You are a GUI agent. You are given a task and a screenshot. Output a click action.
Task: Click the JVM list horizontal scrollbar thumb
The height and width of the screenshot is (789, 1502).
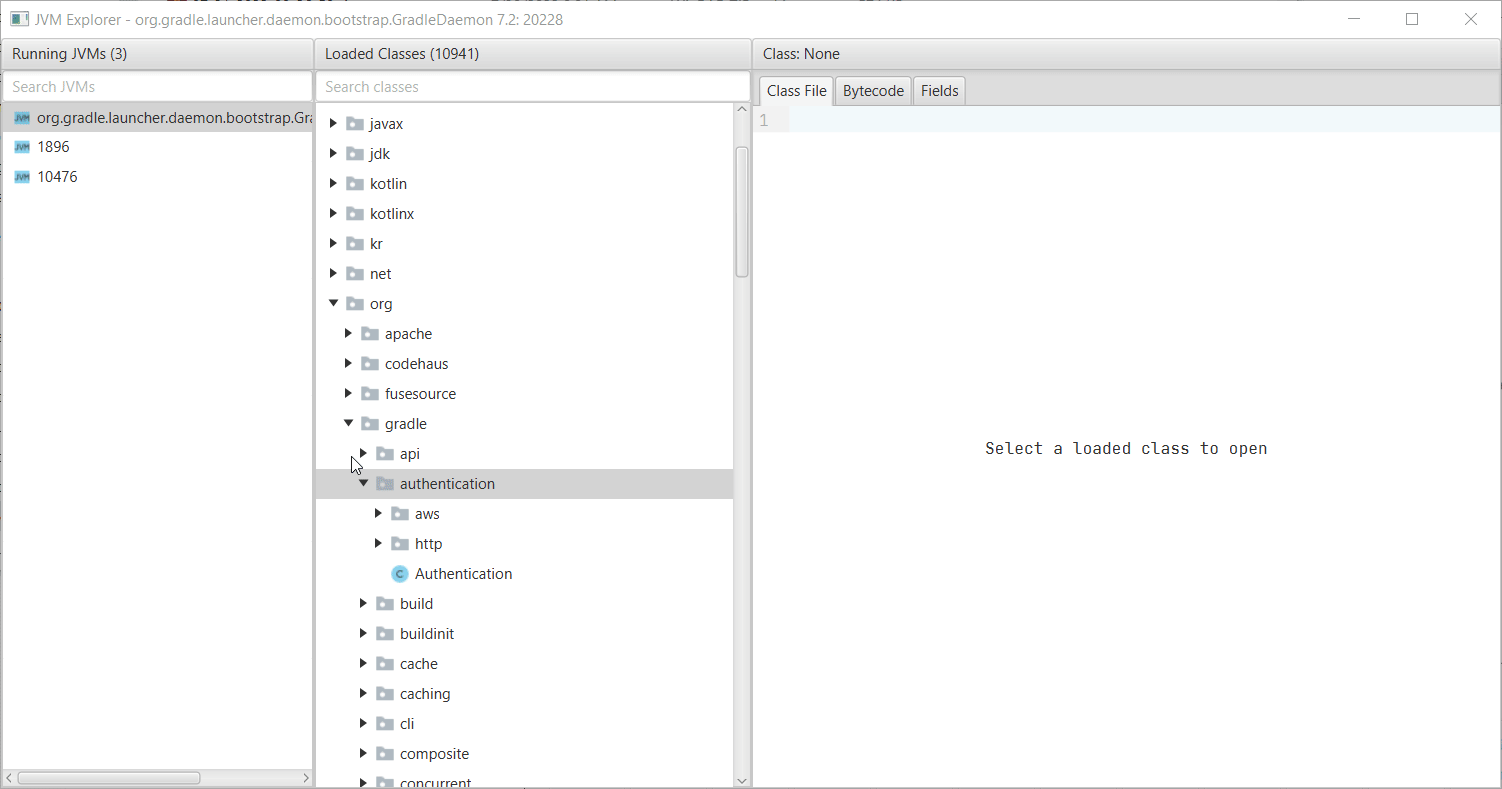click(x=109, y=778)
